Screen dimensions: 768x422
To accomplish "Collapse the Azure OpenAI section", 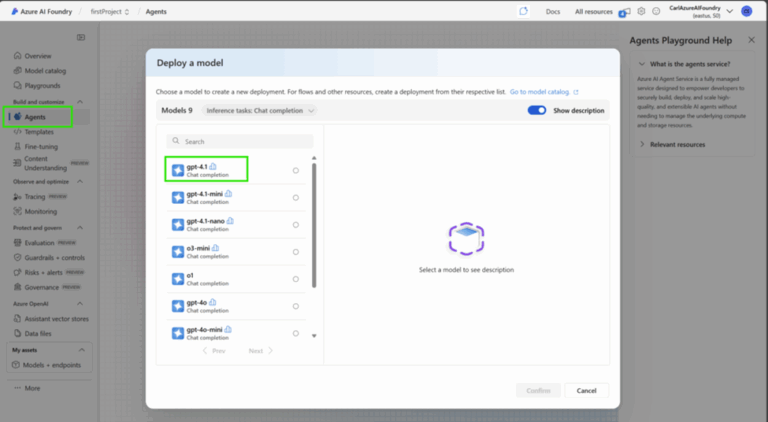I will coord(80,304).
